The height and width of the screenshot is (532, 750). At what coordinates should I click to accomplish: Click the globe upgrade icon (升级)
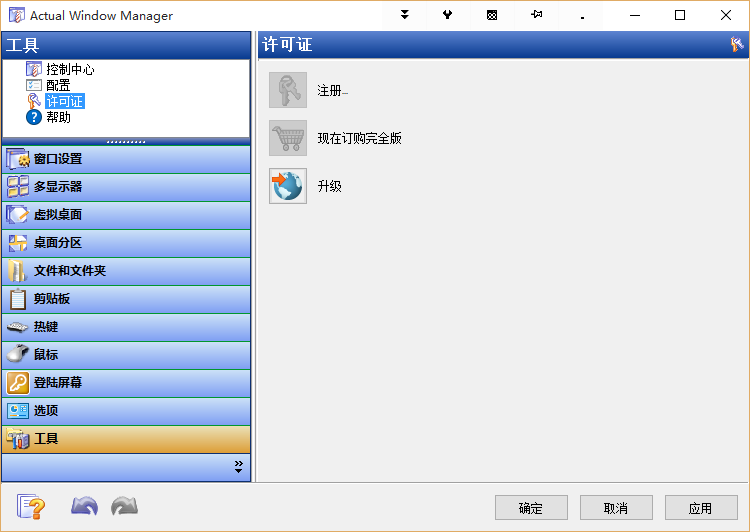click(x=288, y=186)
